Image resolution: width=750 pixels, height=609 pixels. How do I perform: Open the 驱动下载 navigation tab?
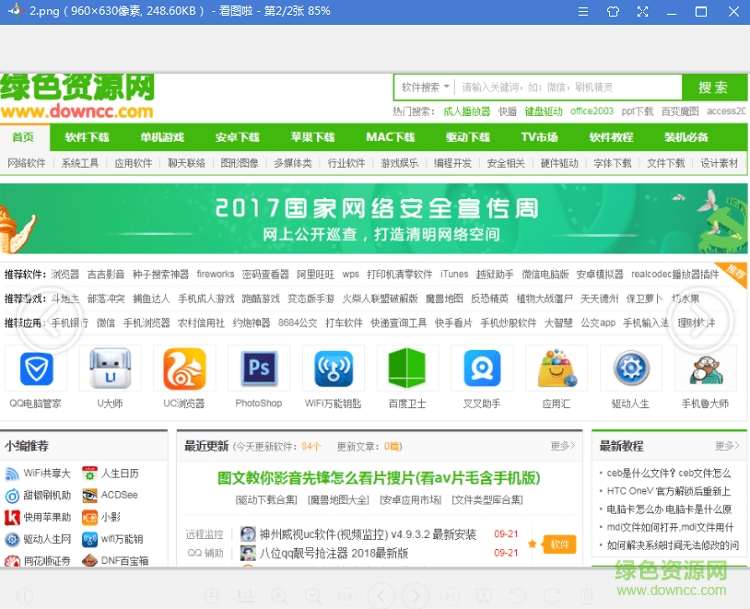(x=468, y=137)
